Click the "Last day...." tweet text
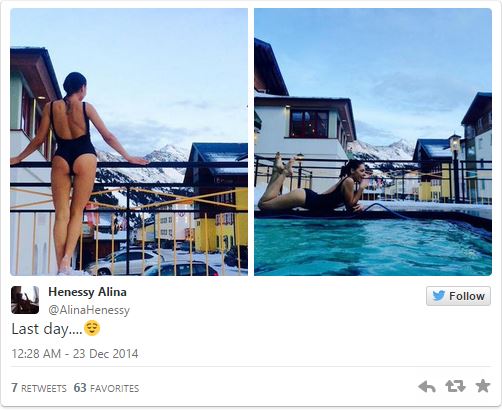Image resolution: width=502 pixels, height=410 pixels. coord(47,329)
